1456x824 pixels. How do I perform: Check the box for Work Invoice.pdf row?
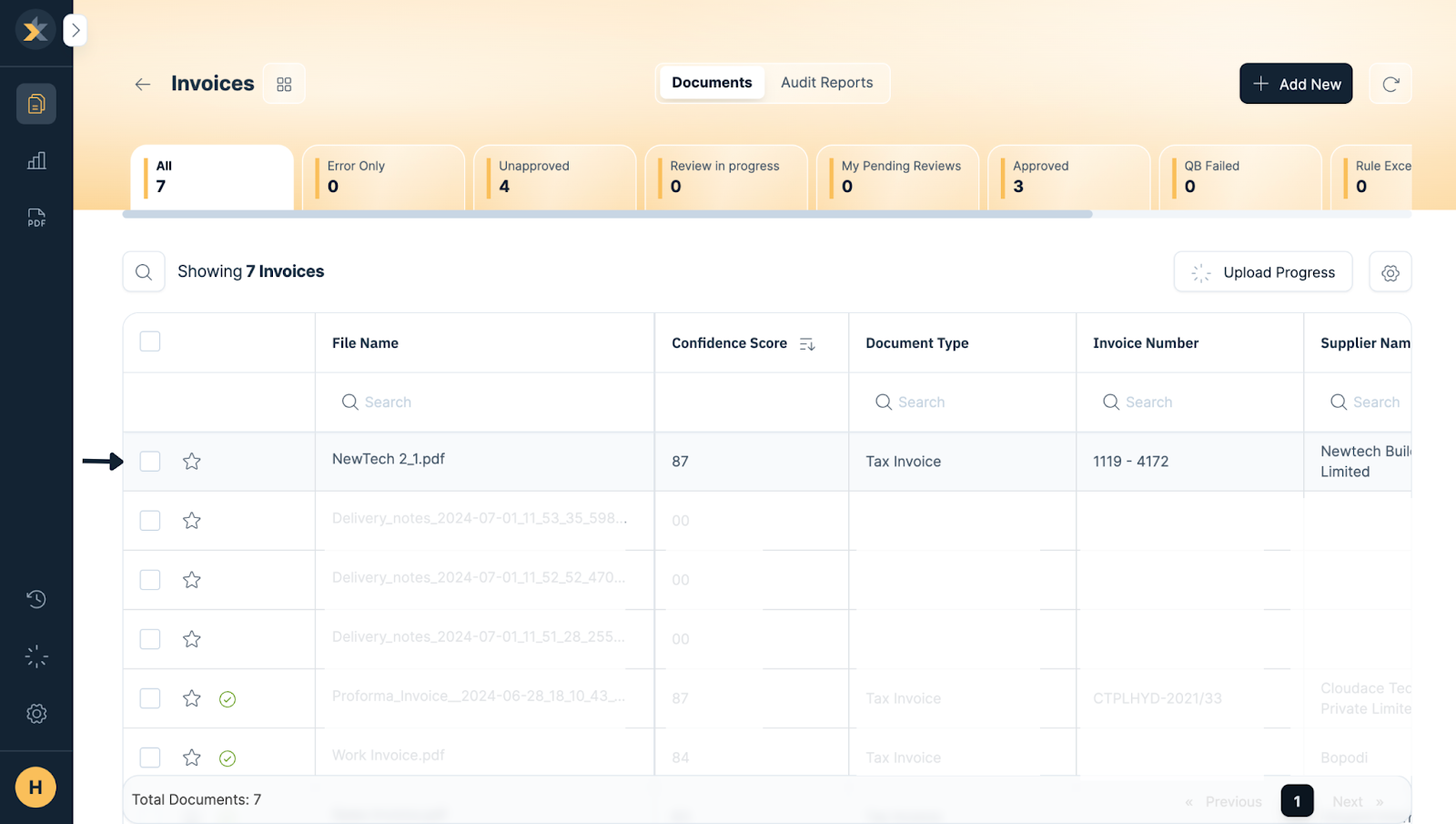point(150,758)
